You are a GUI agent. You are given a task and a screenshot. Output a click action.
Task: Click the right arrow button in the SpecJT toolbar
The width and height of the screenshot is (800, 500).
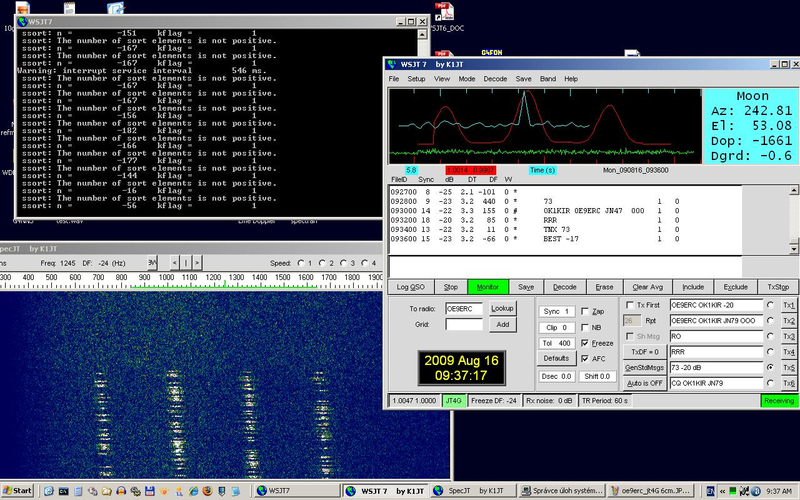197,263
